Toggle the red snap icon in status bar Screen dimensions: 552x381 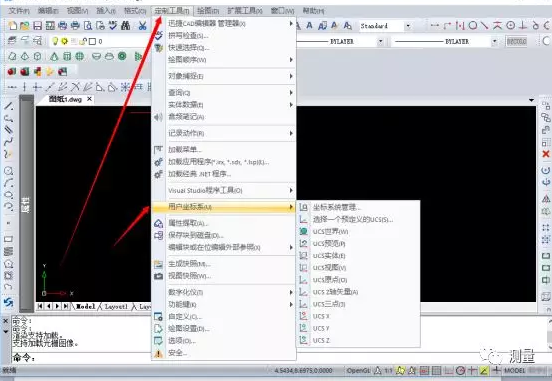pyautogui.click(x=424, y=370)
